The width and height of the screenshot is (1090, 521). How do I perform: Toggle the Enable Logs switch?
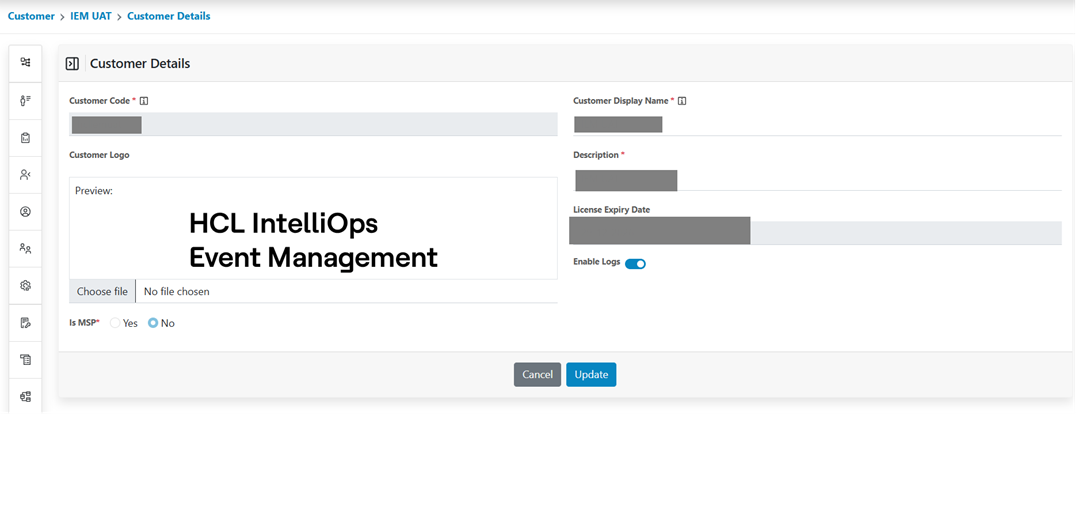click(x=635, y=264)
